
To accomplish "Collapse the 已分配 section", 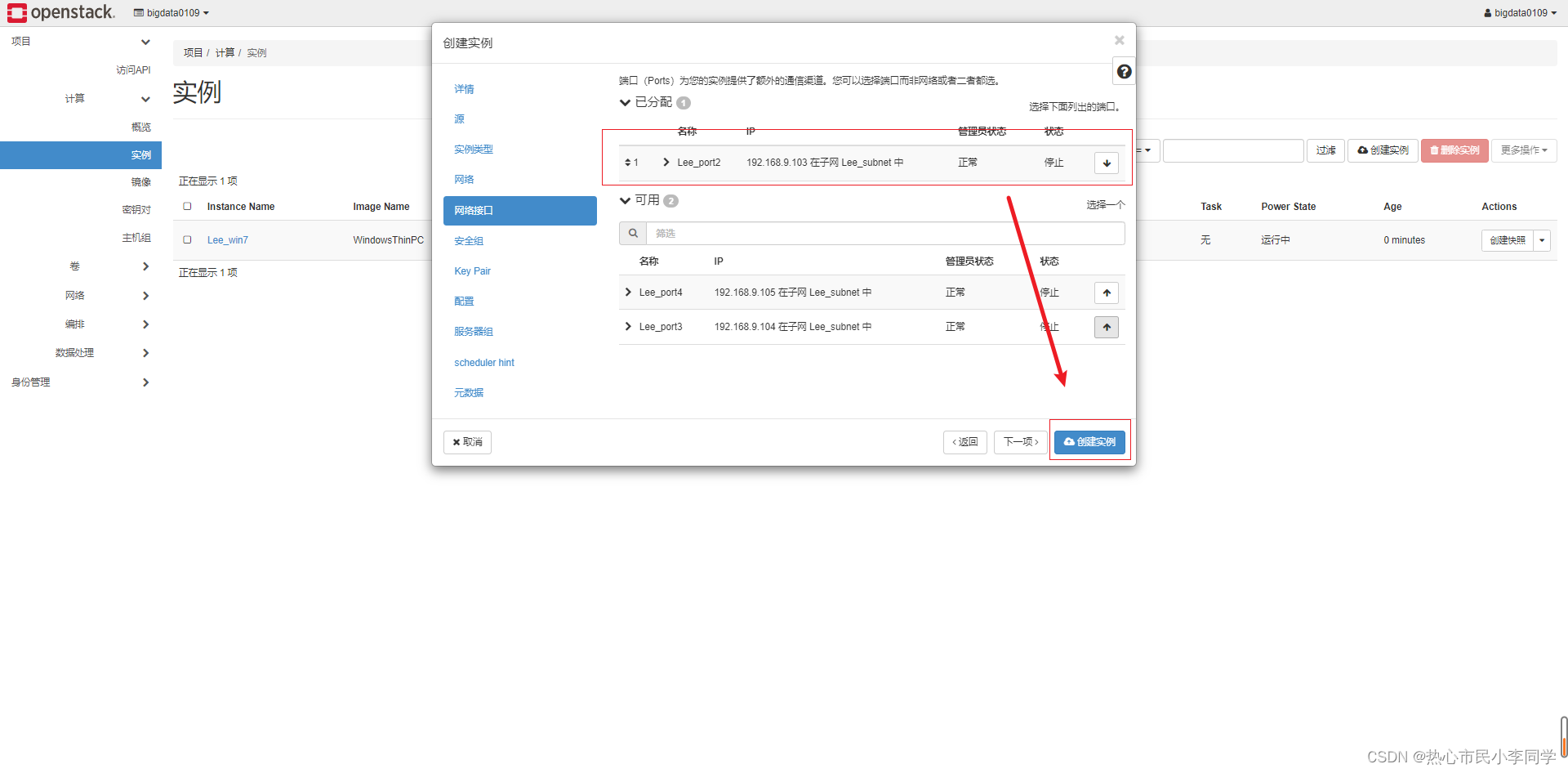I will 625,102.
